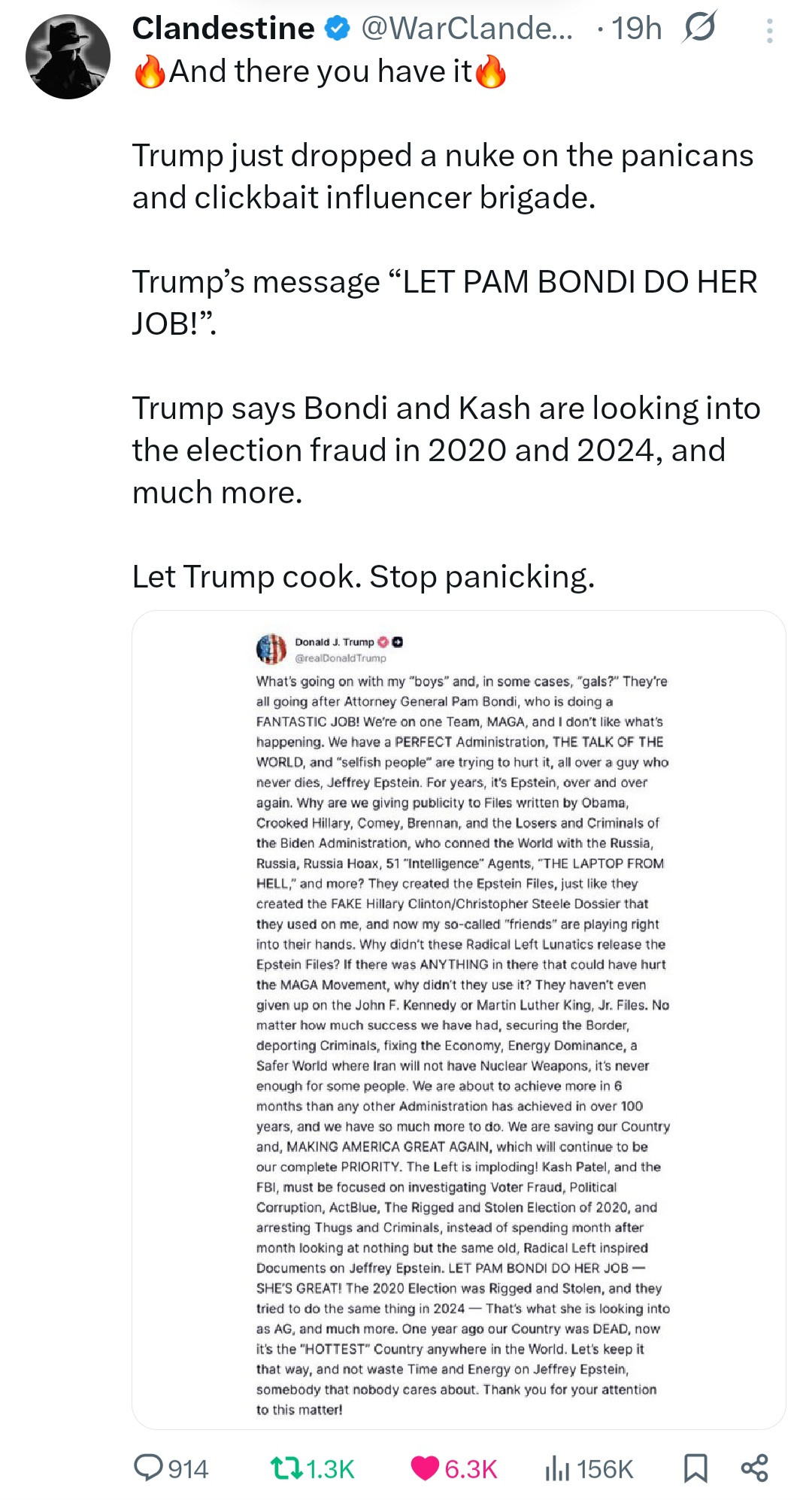
Task: Open the @WarClande... handle link
Action: 466,29
